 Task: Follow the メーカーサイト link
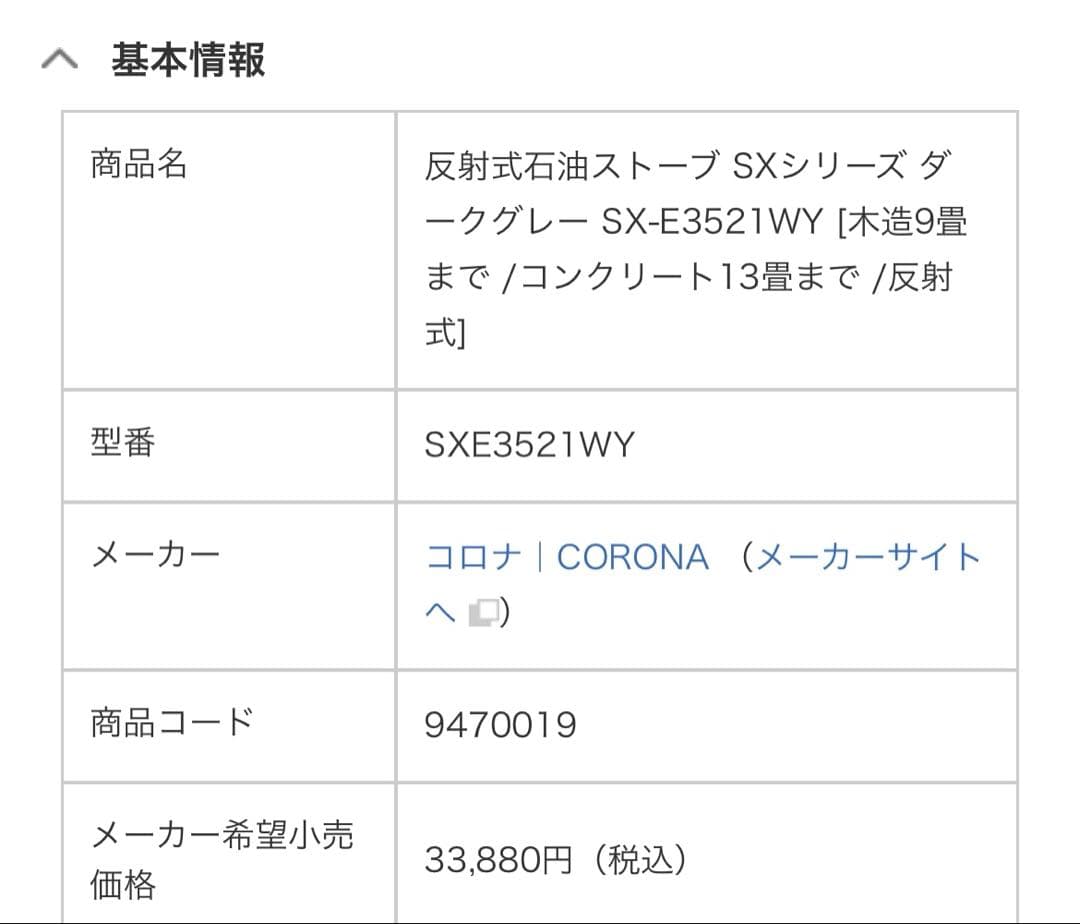[867, 557]
